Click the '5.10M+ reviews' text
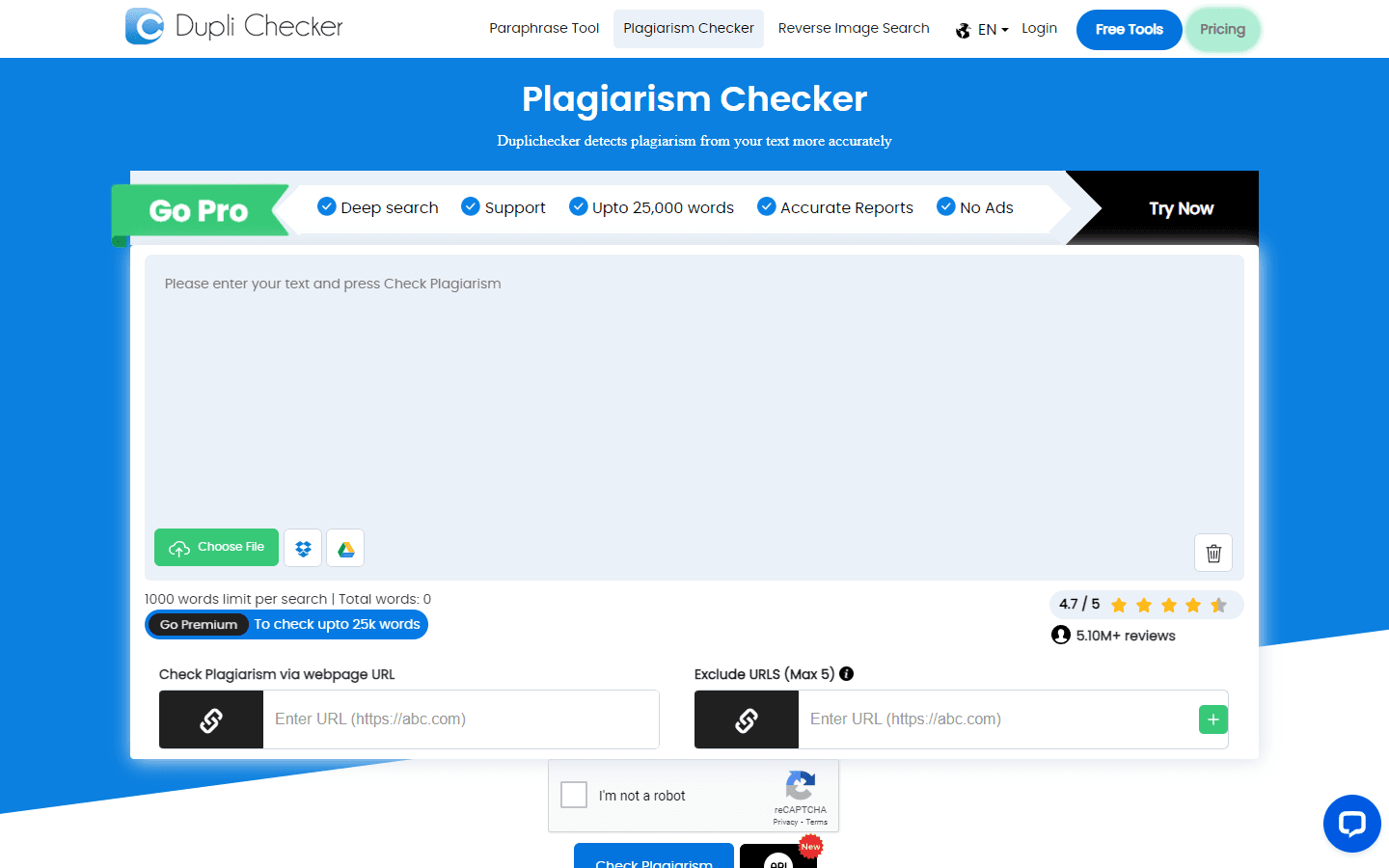The width and height of the screenshot is (1389, 868). [1126, 636]
